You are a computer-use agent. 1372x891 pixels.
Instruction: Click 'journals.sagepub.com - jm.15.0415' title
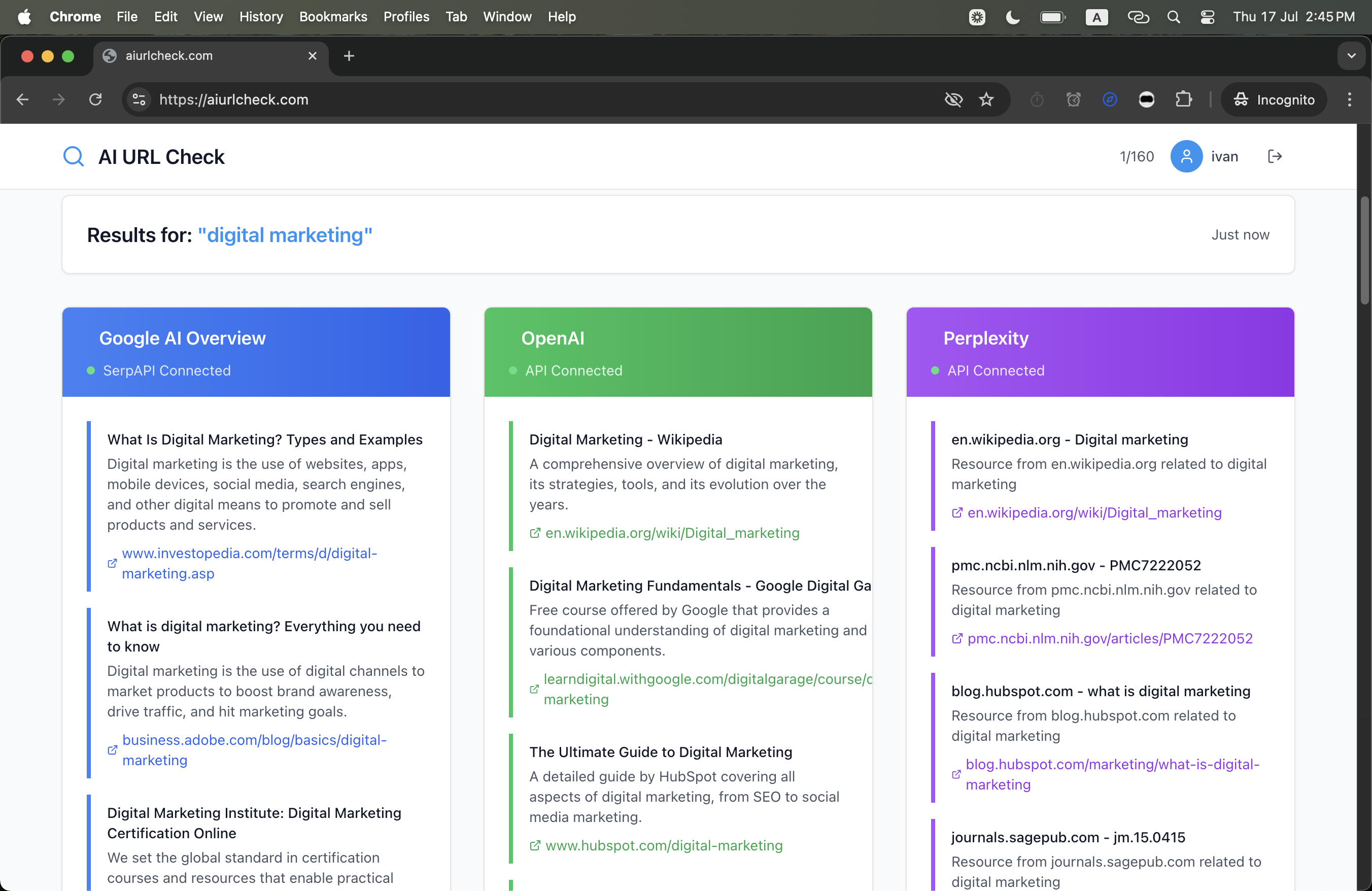pyautogui.click(x=1068, y=837)
